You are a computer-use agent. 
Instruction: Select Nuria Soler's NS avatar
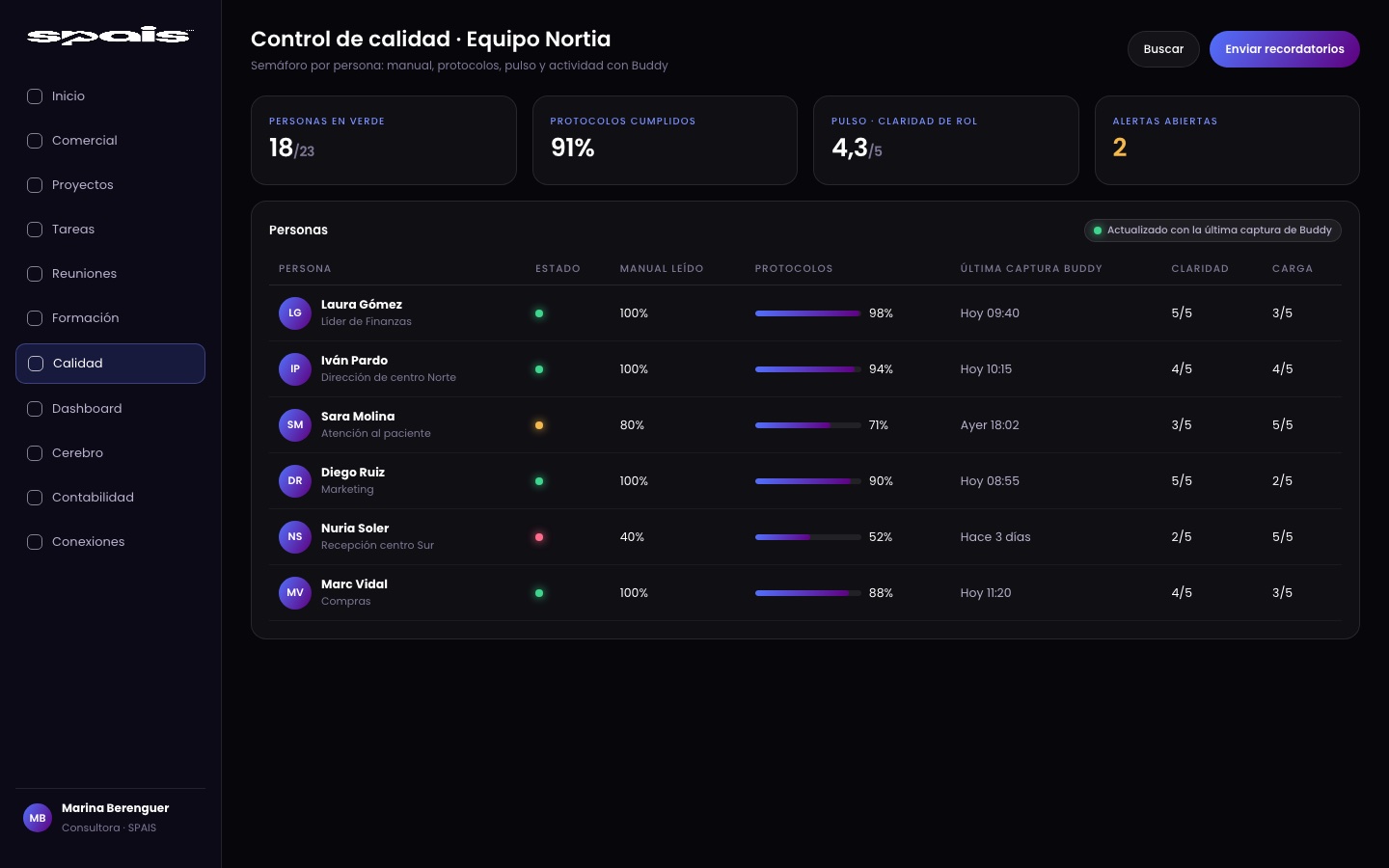pyautogui.click(x=295, y=537)
